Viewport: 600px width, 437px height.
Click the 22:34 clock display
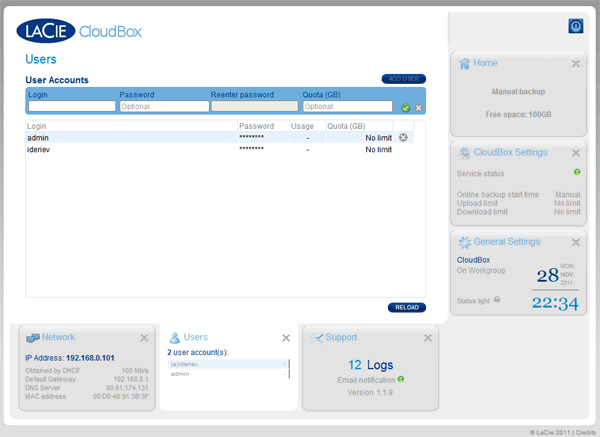(555, 303)
